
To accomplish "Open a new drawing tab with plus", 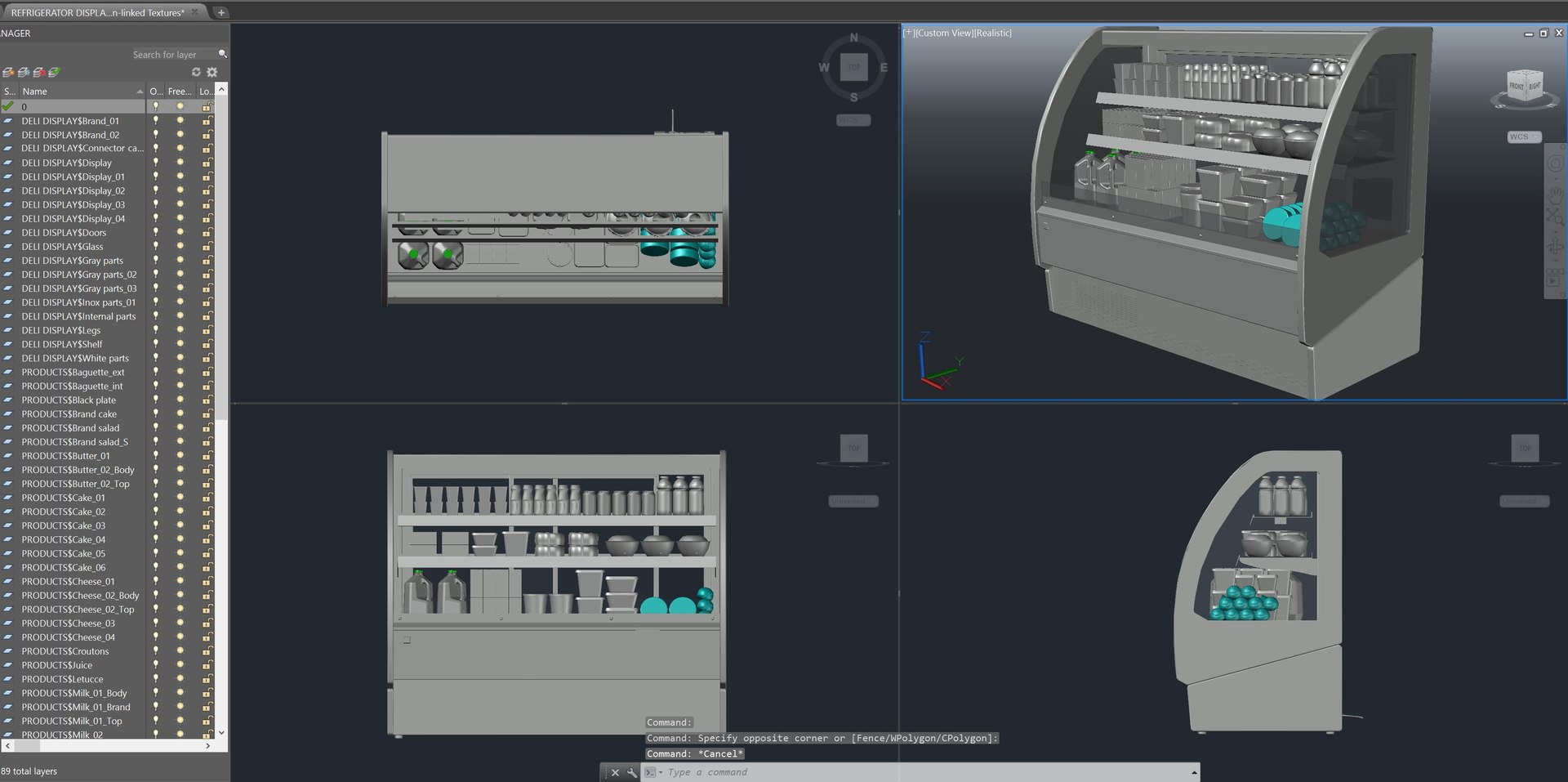I will (x=220, y=12).
